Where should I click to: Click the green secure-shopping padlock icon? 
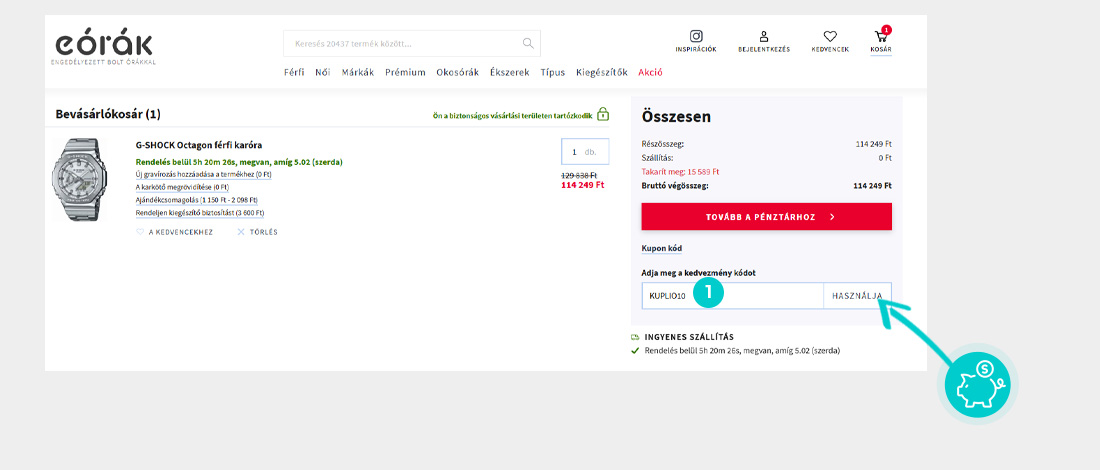[603, 114]
